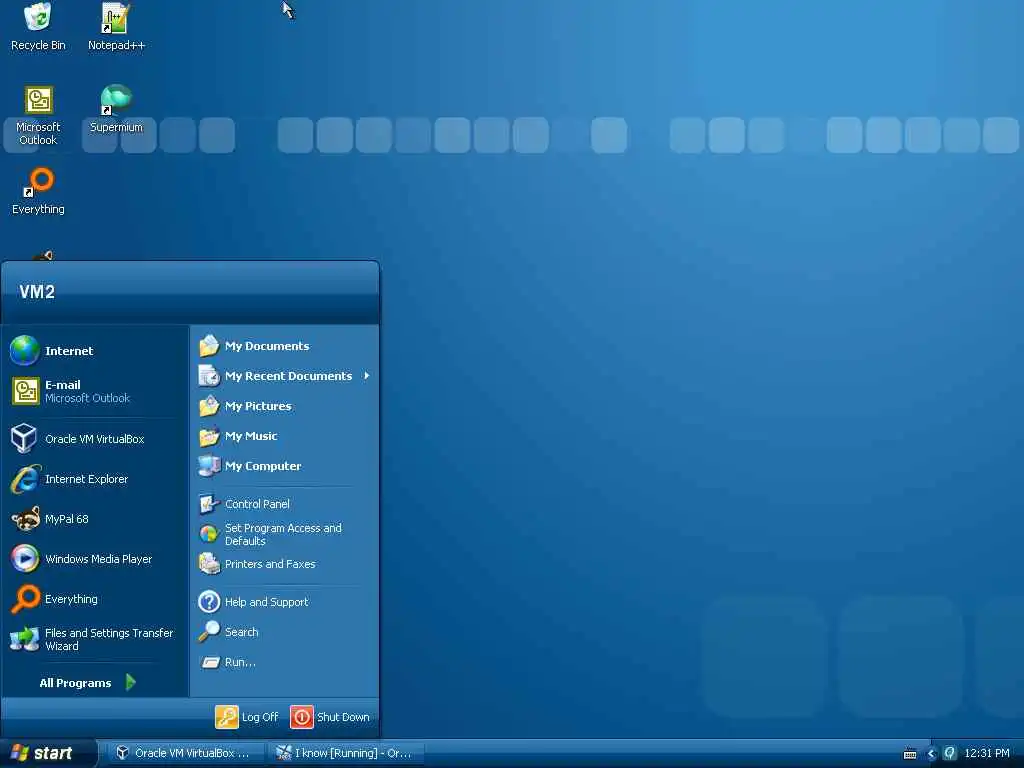The width and height of the screenshot is (1024, 768).
Task: Open Files and Settings Transfer Wizard
Action: point(95,639)
